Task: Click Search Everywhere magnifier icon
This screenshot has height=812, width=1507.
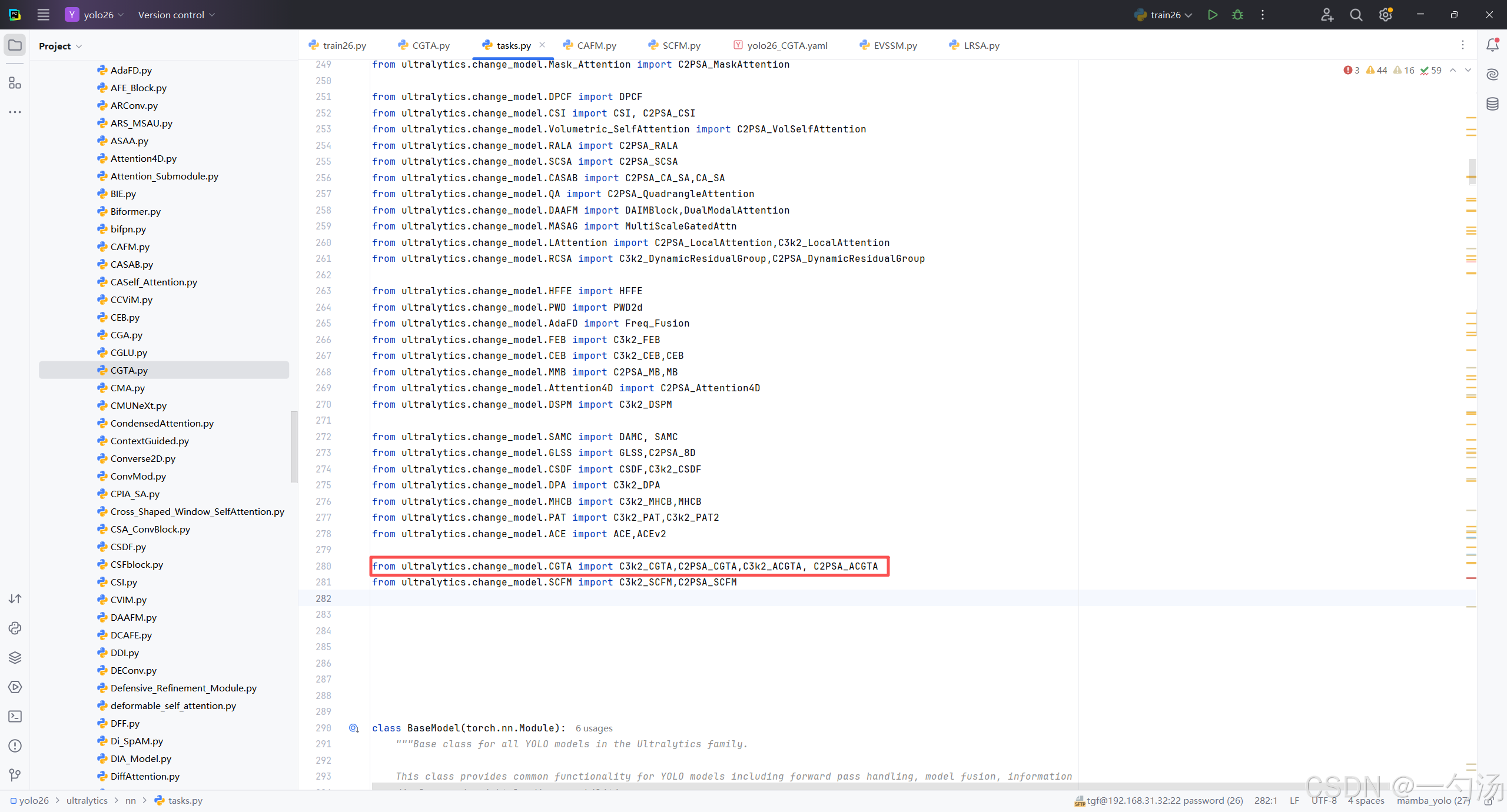Action: 1356,15
